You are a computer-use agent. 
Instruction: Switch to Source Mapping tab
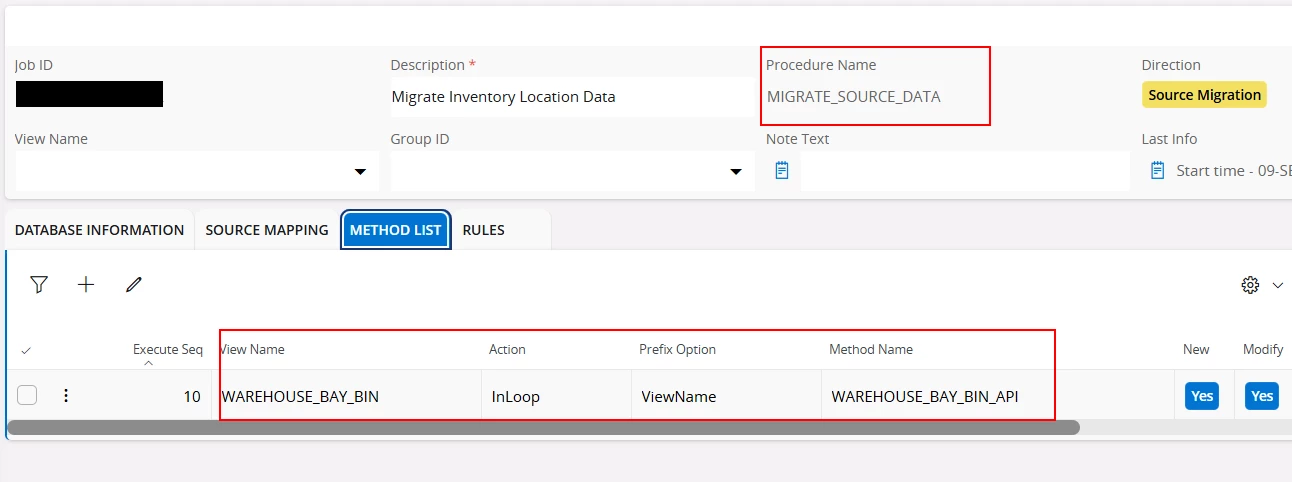[267, 230]
